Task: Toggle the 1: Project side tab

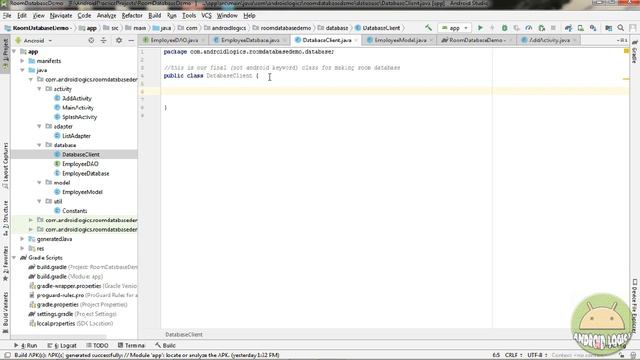Action: (x=5, y=55)
